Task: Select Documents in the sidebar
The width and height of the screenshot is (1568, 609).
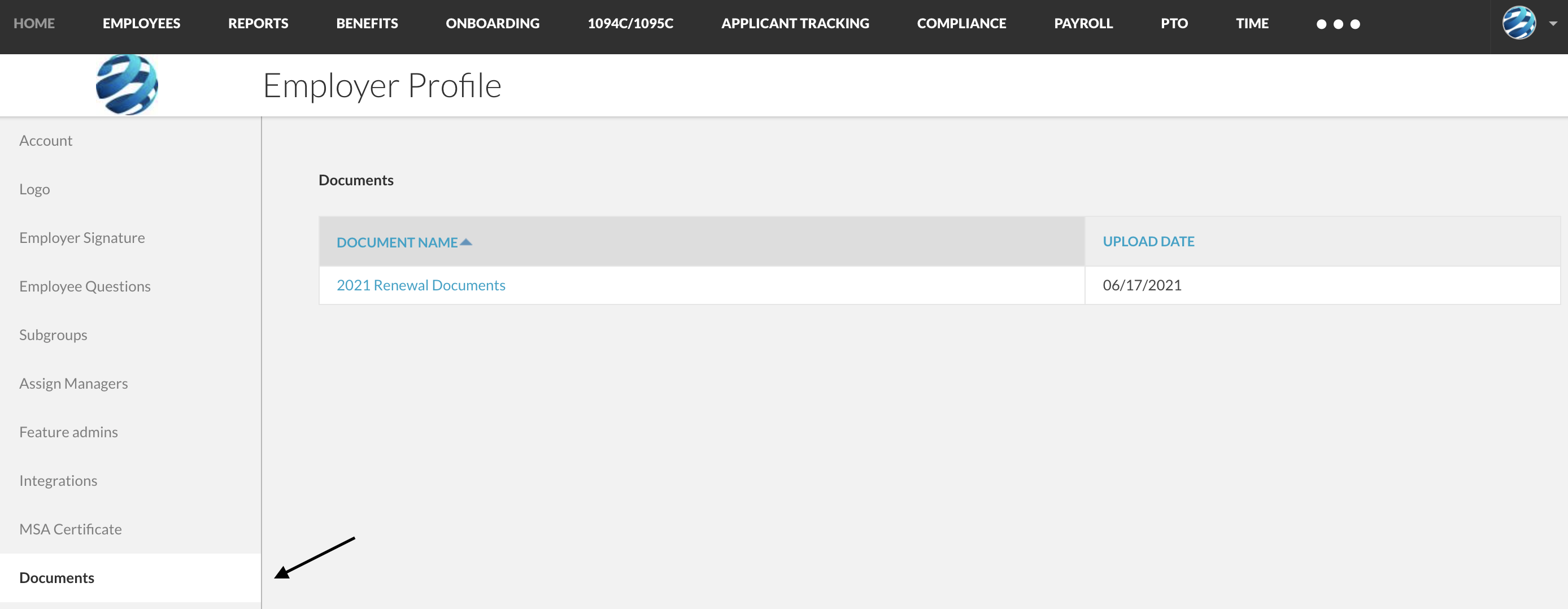Action: click(130, 578)
